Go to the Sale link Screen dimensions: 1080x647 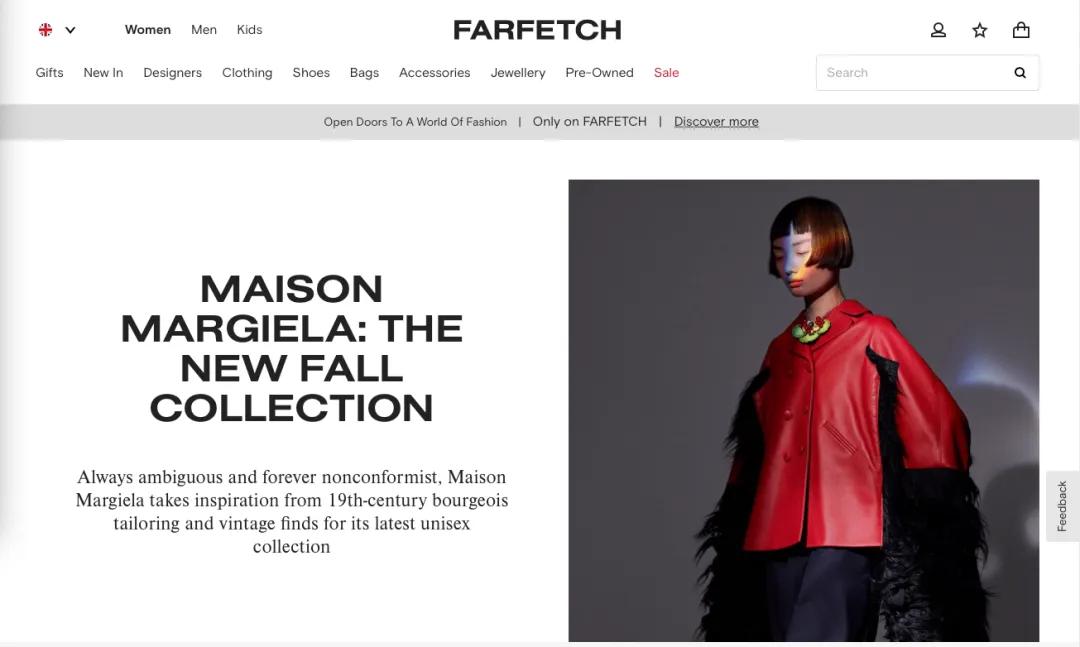click(x=666, y=72)
